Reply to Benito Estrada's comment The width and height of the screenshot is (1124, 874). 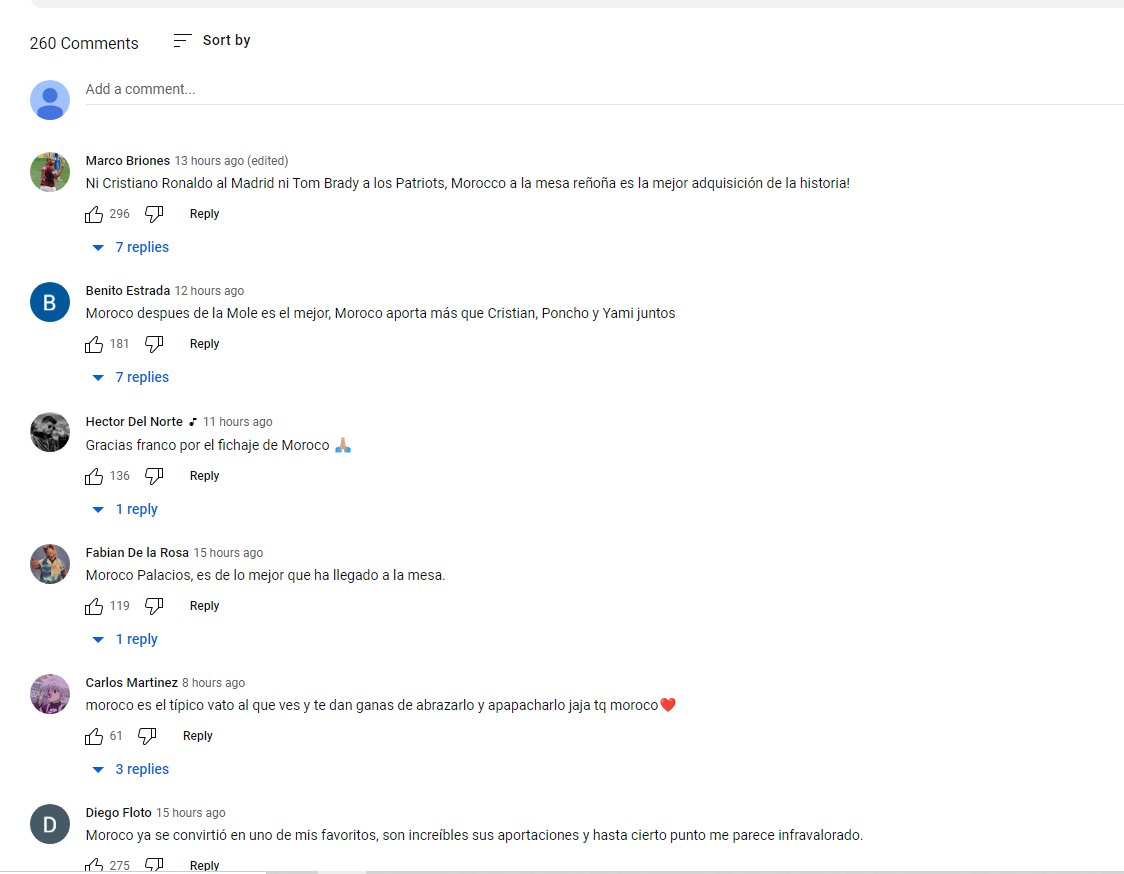click(204, 343)
